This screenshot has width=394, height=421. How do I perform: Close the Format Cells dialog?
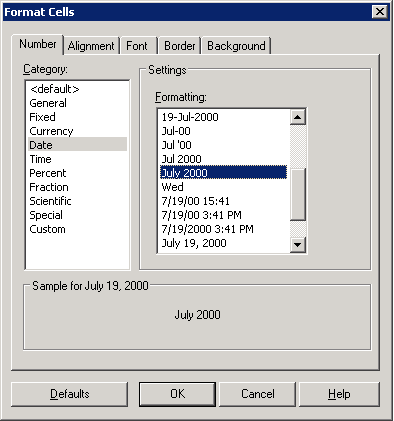(380, 12)
